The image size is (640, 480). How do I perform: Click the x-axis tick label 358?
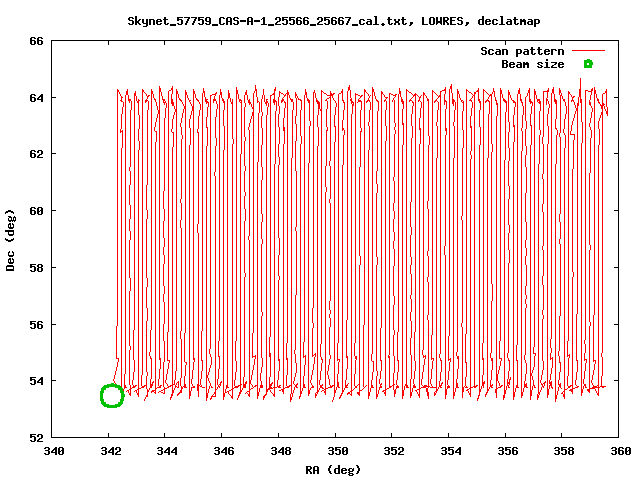[564, 451]
